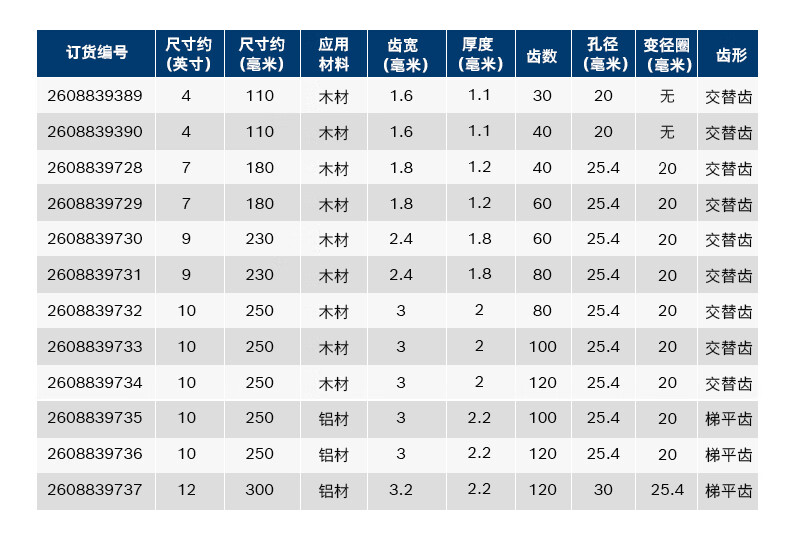Select order number 2608839737
Screen dimensions: 790x552
(95, 490)
